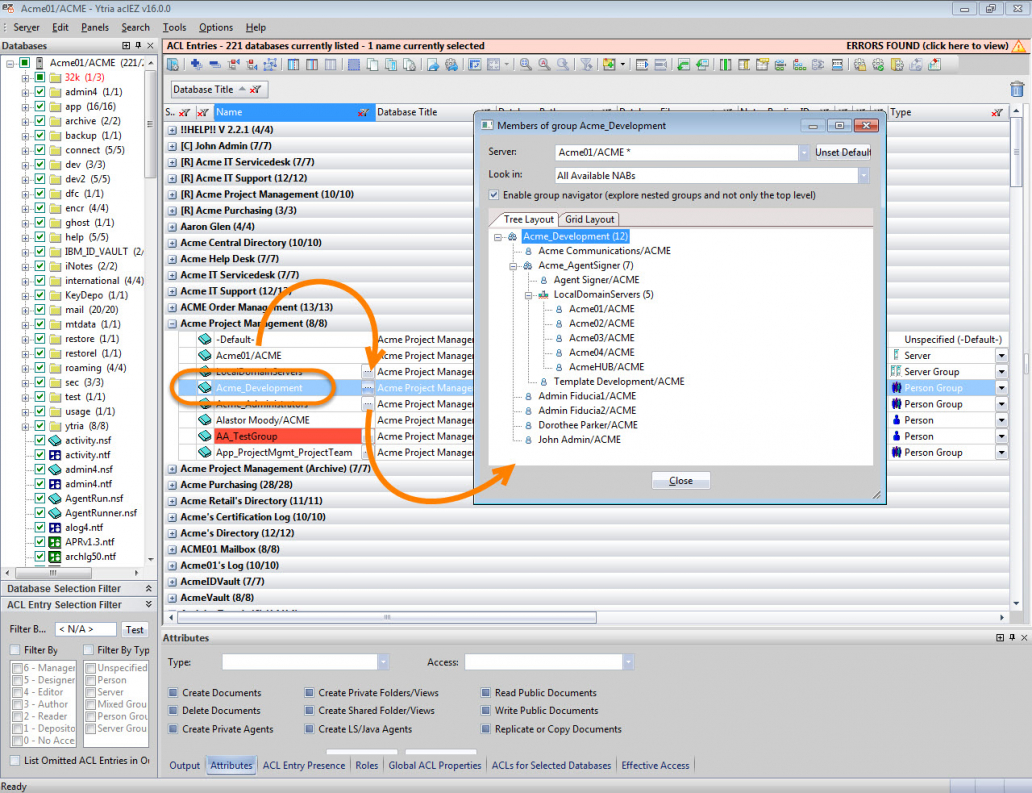Open the Options menu
This screenshot has height=793, width=1032.
pyautogui.click(x=216, y=27)
